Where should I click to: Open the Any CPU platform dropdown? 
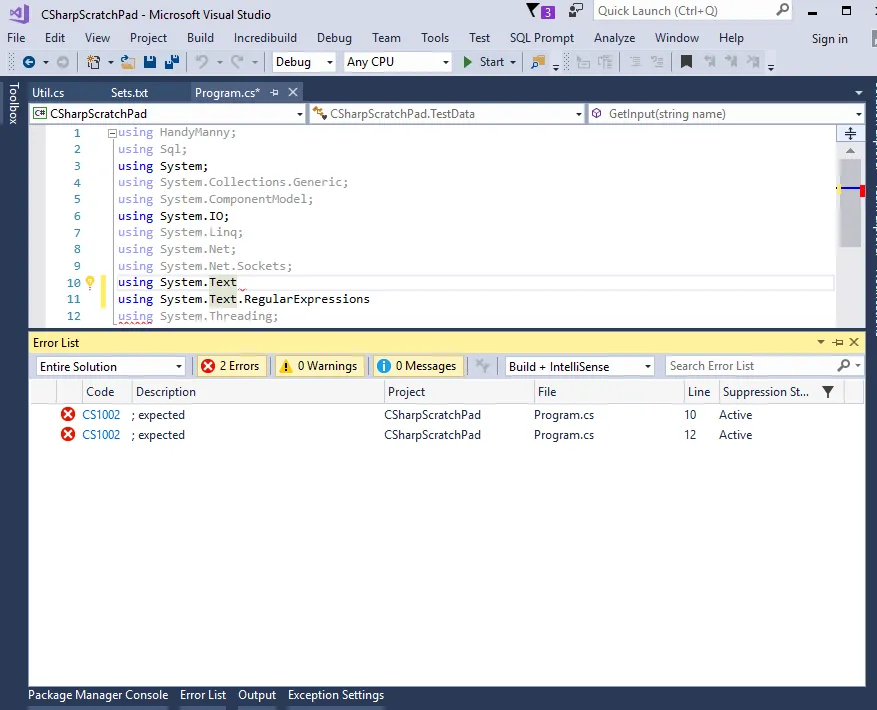tap(446, 62)
